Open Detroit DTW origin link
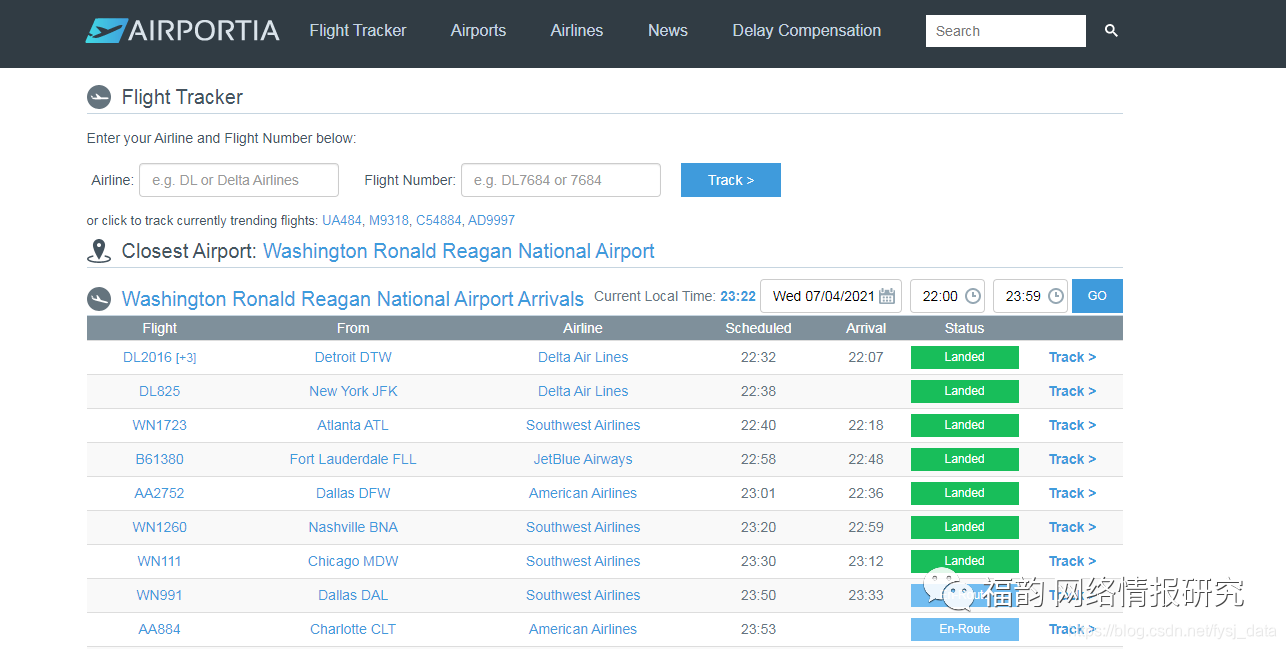Screen dimensions: 1286x649 pos(353,357)
